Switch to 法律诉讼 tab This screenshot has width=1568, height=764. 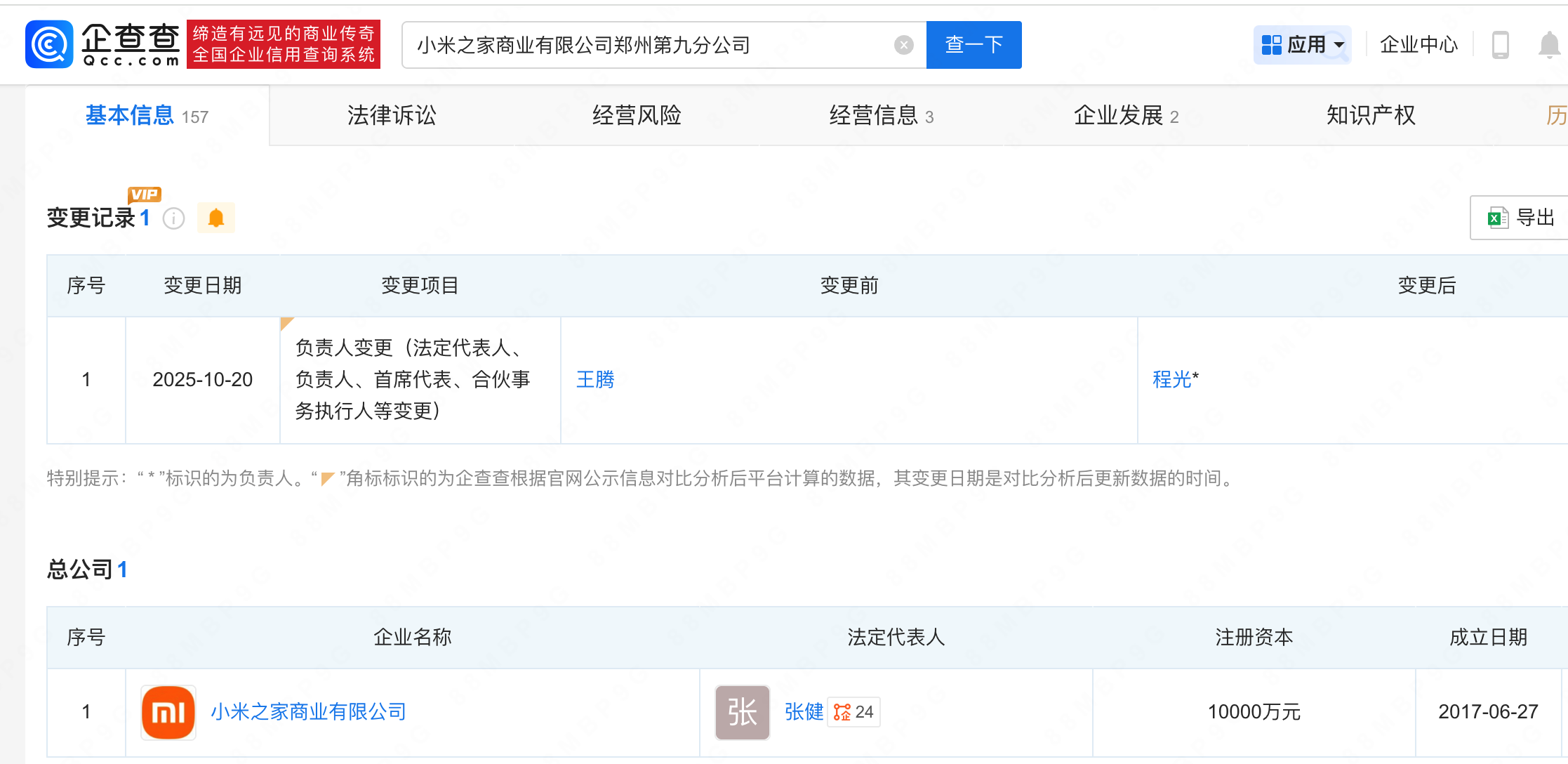coord(392,115)
